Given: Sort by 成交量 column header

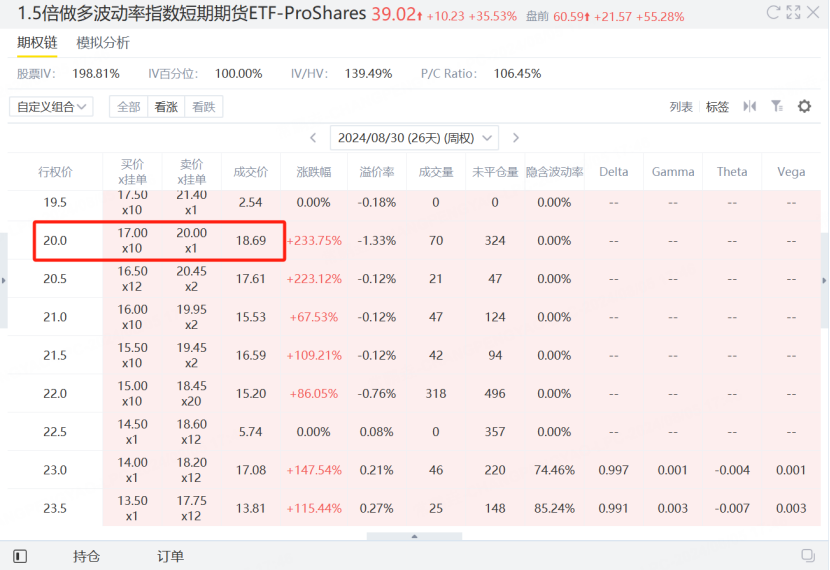Looking at the screenshot, I should 436,172.
